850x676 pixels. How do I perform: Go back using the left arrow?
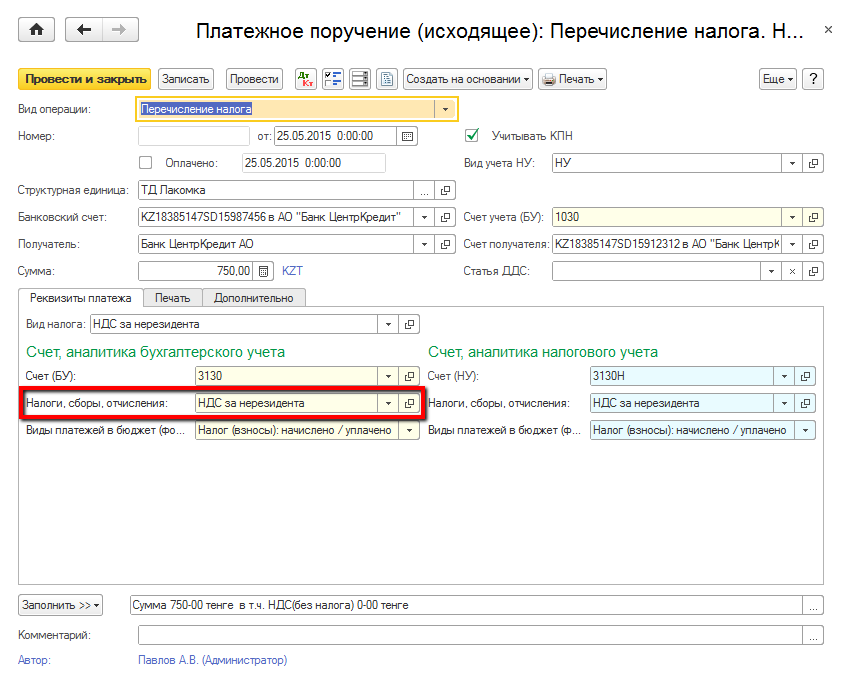point(84,30)
